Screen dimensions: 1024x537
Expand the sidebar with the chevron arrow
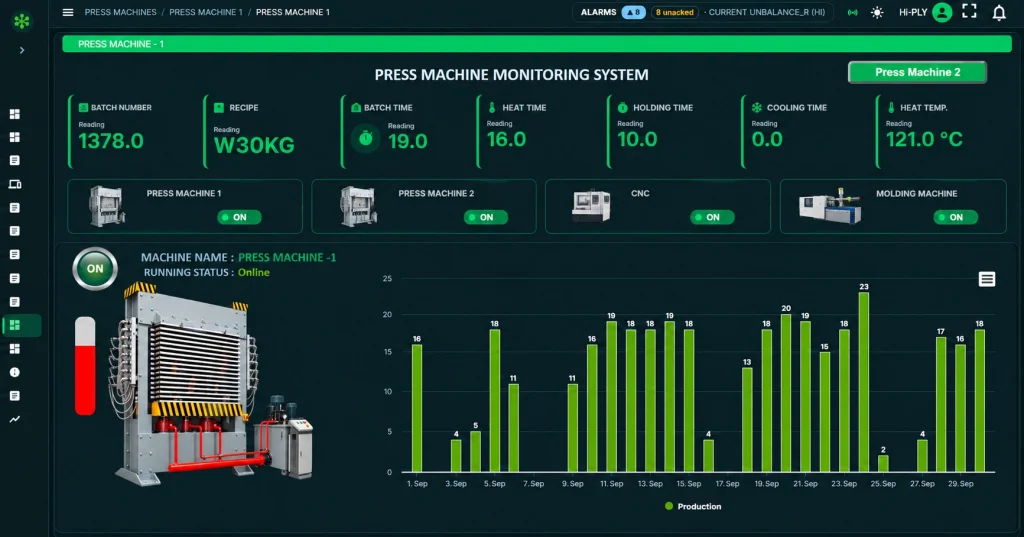click(x=22, y=50)
